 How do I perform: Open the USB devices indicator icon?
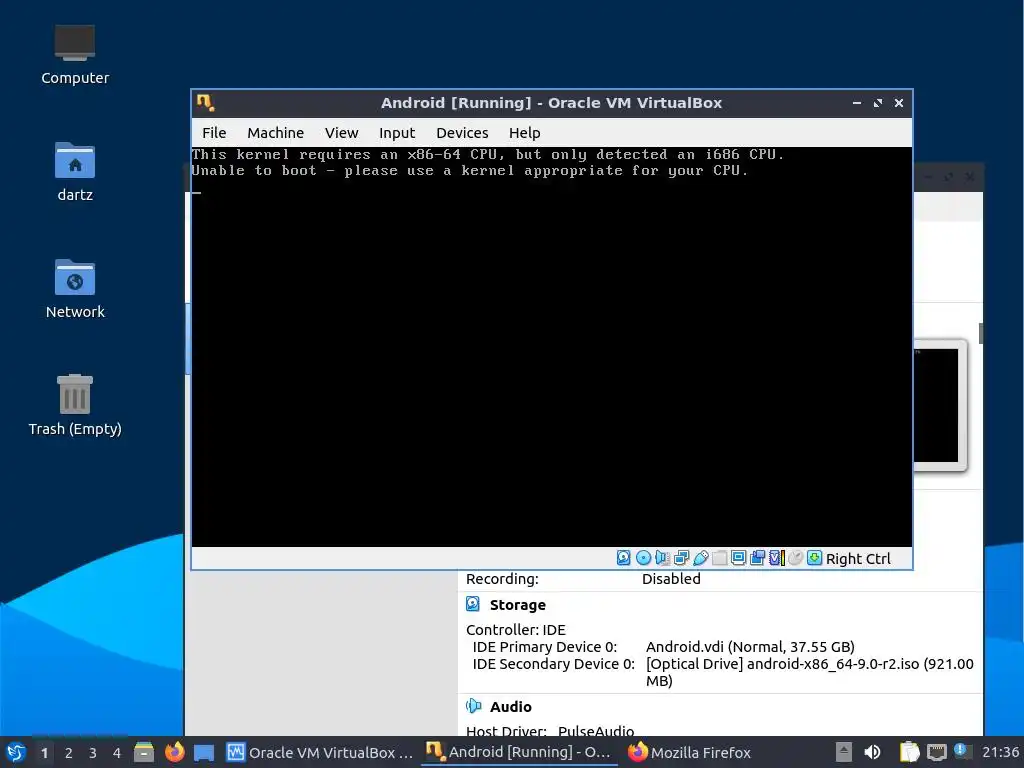click(x=701, y=558)
